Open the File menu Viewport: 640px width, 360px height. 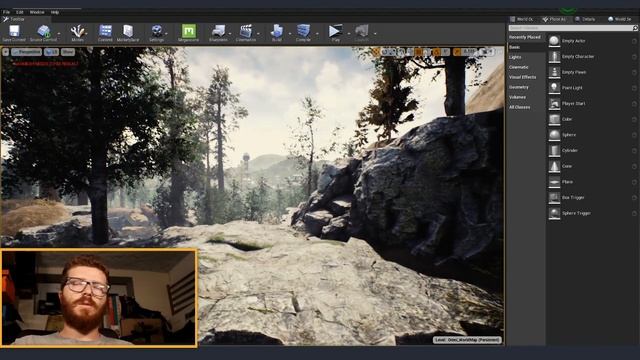7,12
